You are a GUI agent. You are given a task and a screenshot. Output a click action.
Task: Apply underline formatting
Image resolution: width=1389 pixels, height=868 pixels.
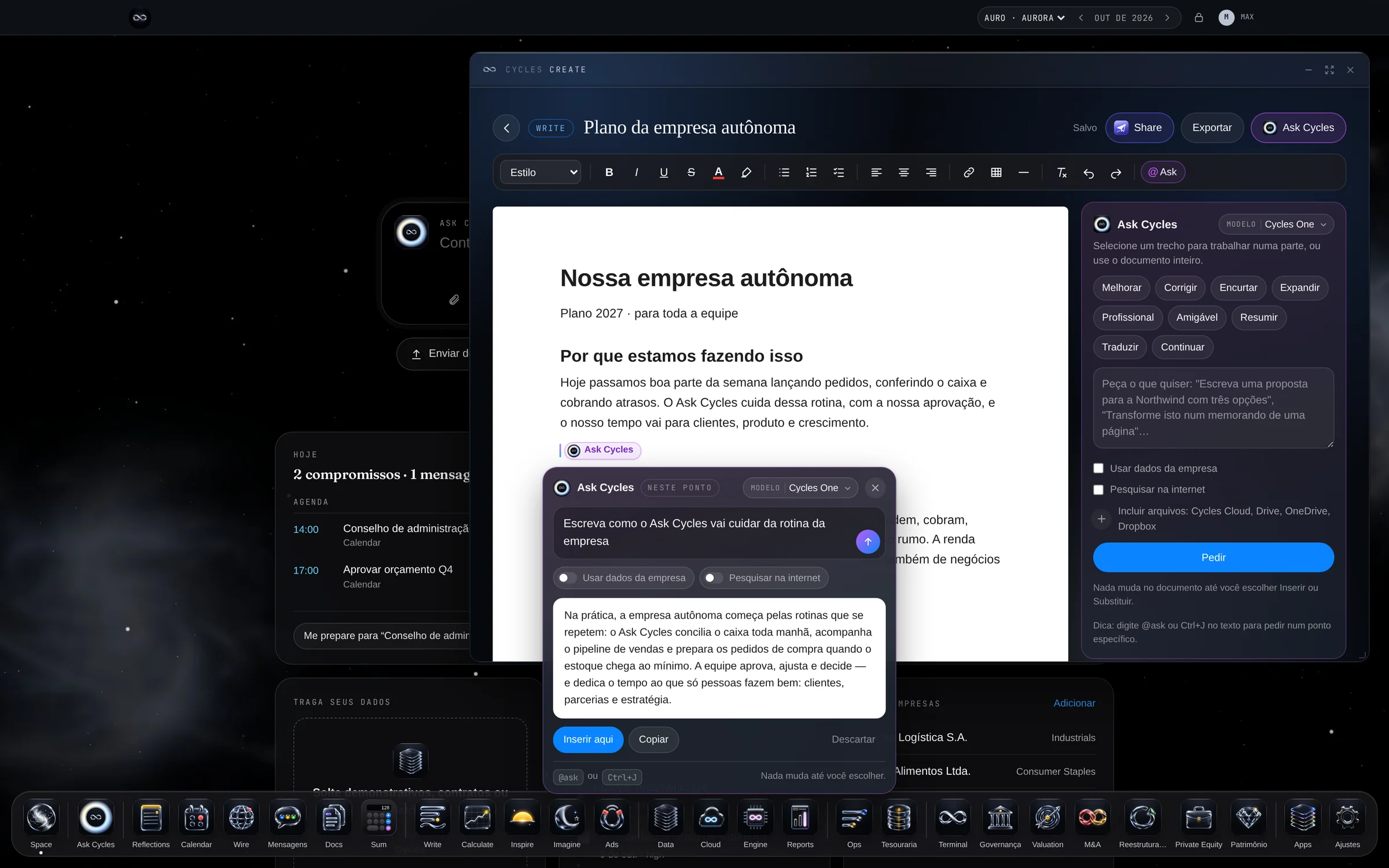point(663,172)
